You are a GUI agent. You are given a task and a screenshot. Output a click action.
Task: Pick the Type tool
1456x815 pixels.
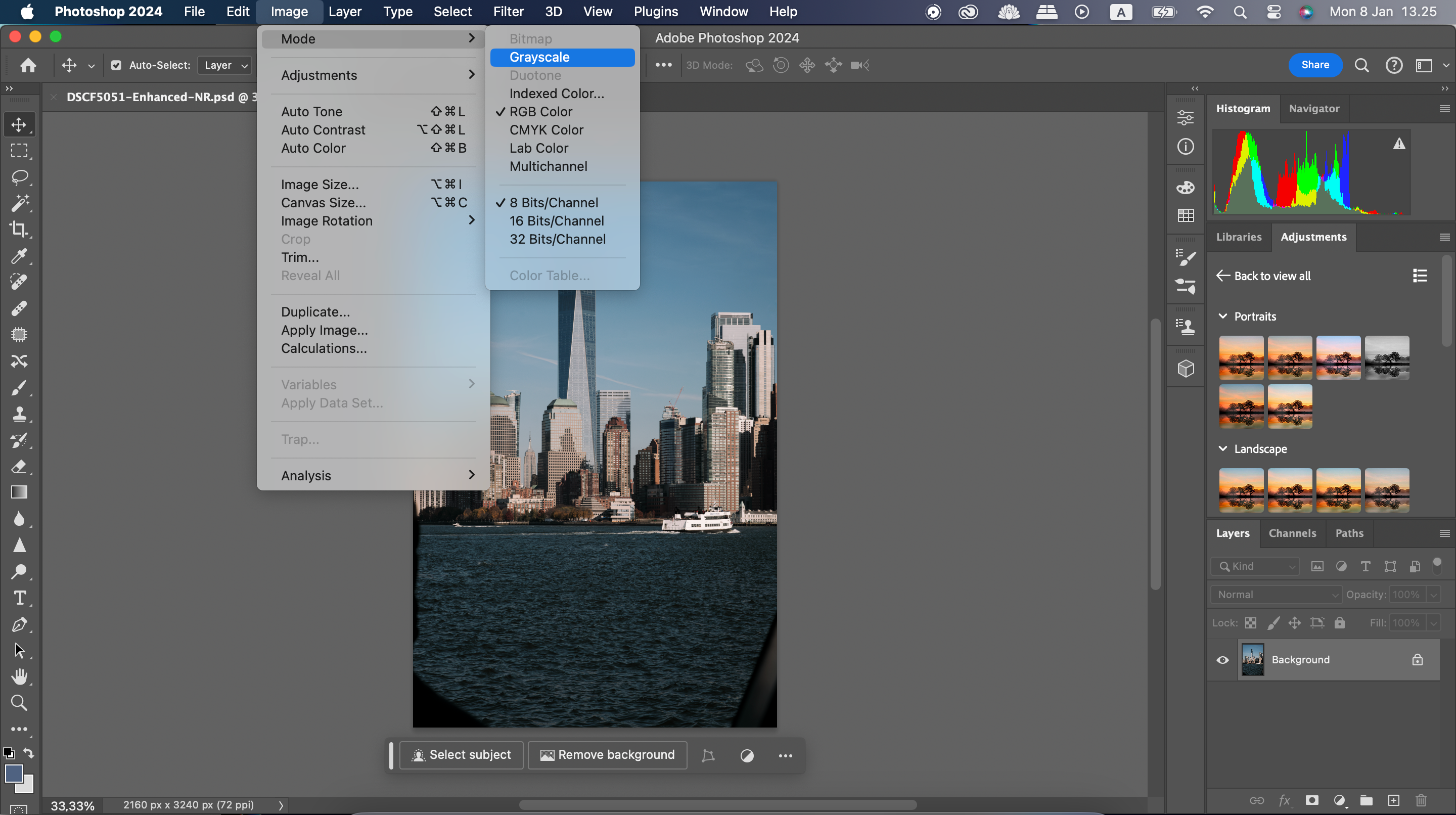coord(20,598)
